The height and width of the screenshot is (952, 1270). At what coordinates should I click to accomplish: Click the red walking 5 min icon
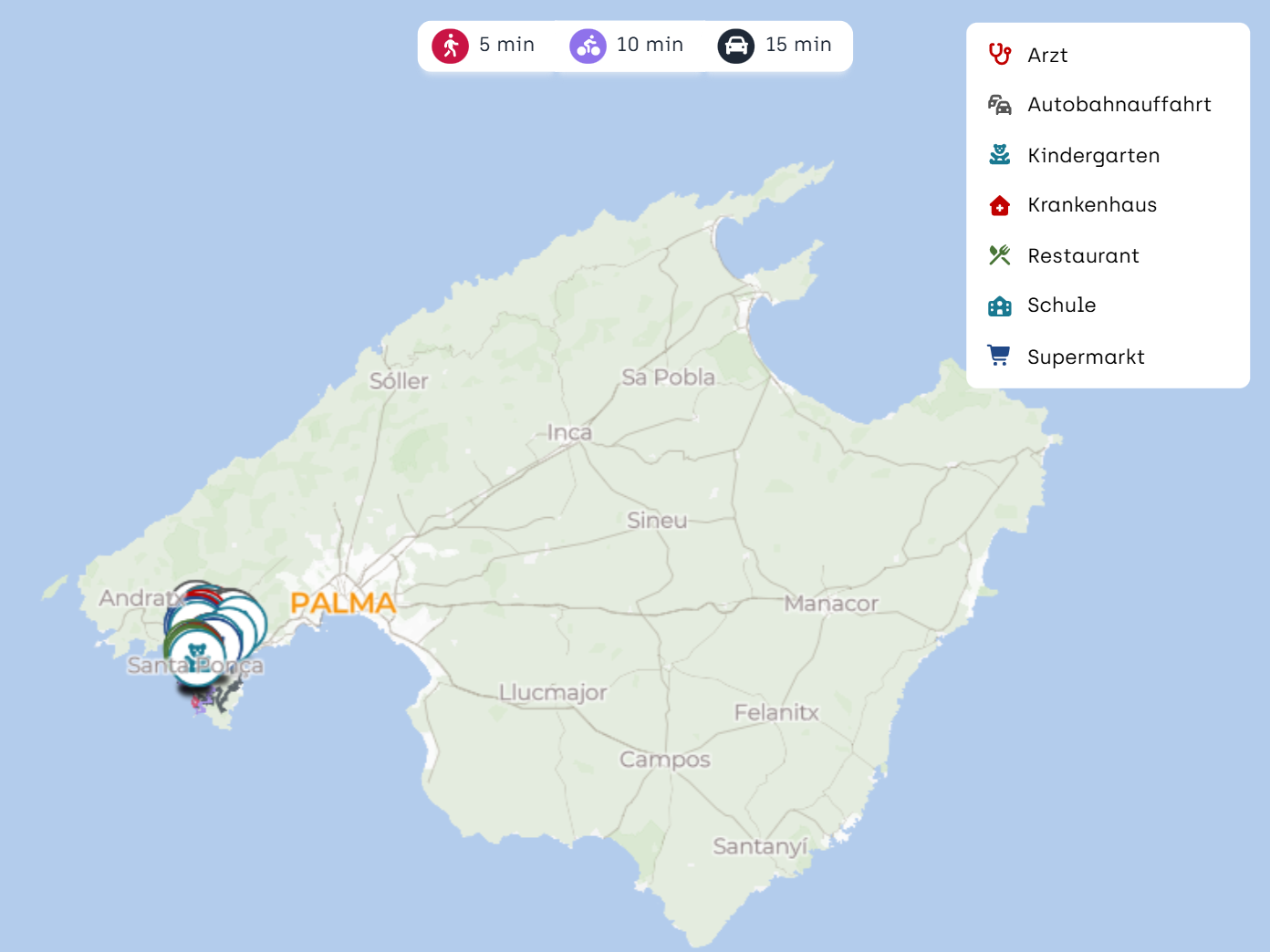450,46
